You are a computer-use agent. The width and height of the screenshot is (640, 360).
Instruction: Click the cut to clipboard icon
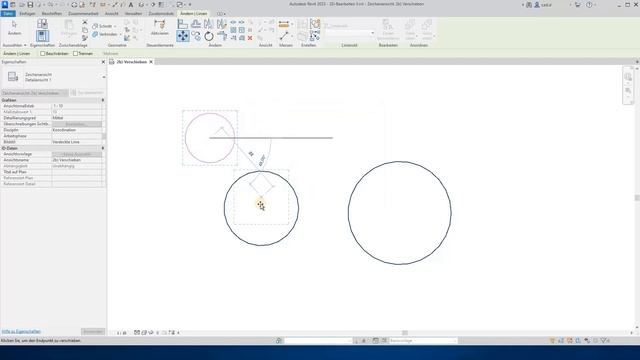pyautogui.click(x=85, y=22)
